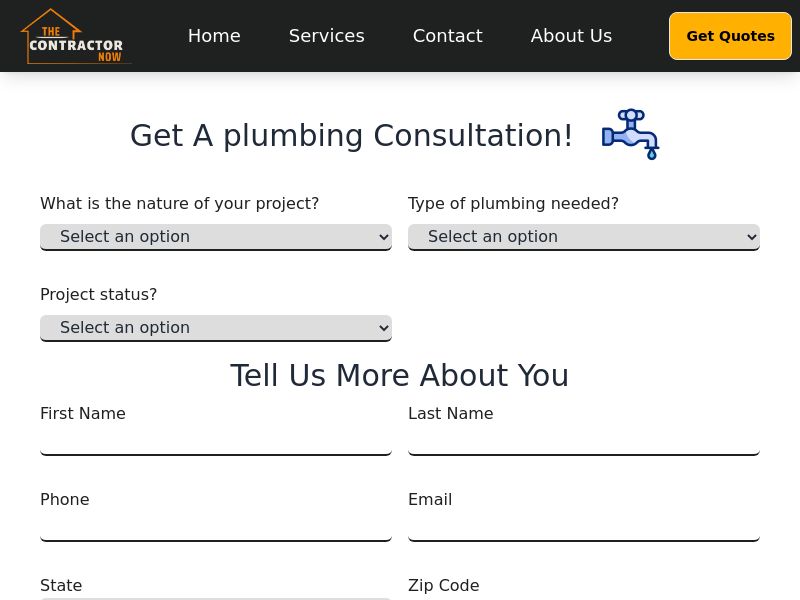Screen dimensions: 800x600
Task: Select an option for State
Action: 216,597
